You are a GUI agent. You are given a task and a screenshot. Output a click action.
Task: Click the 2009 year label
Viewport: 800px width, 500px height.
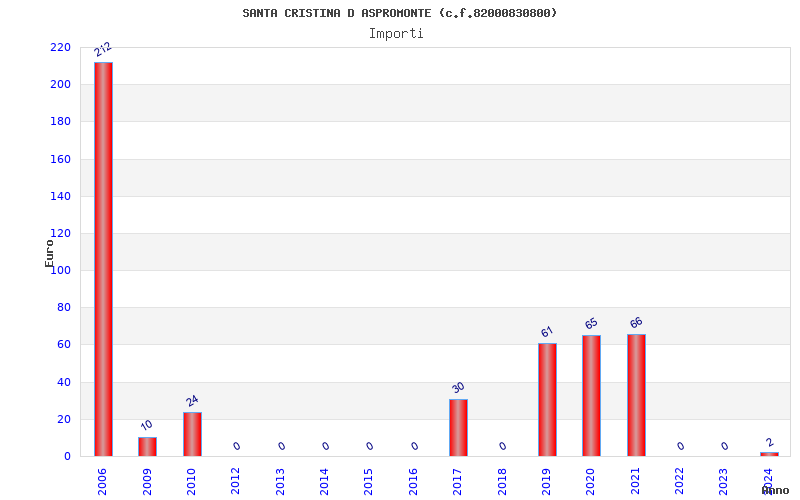147,482
